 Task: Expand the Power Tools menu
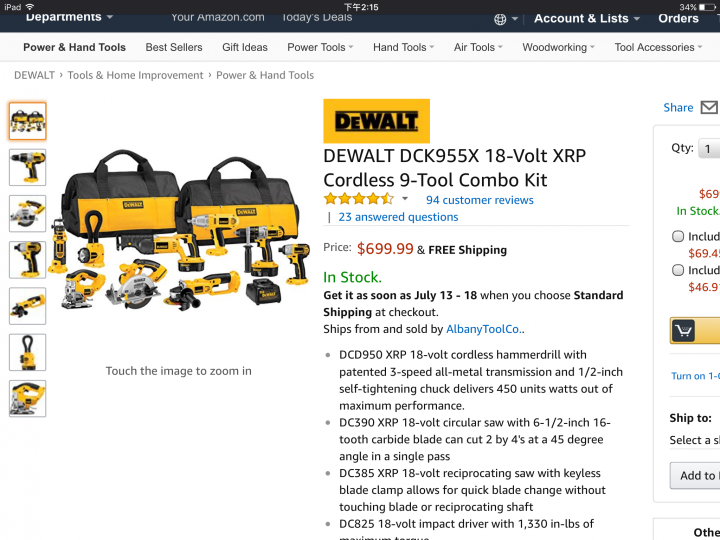coord(320,47)
